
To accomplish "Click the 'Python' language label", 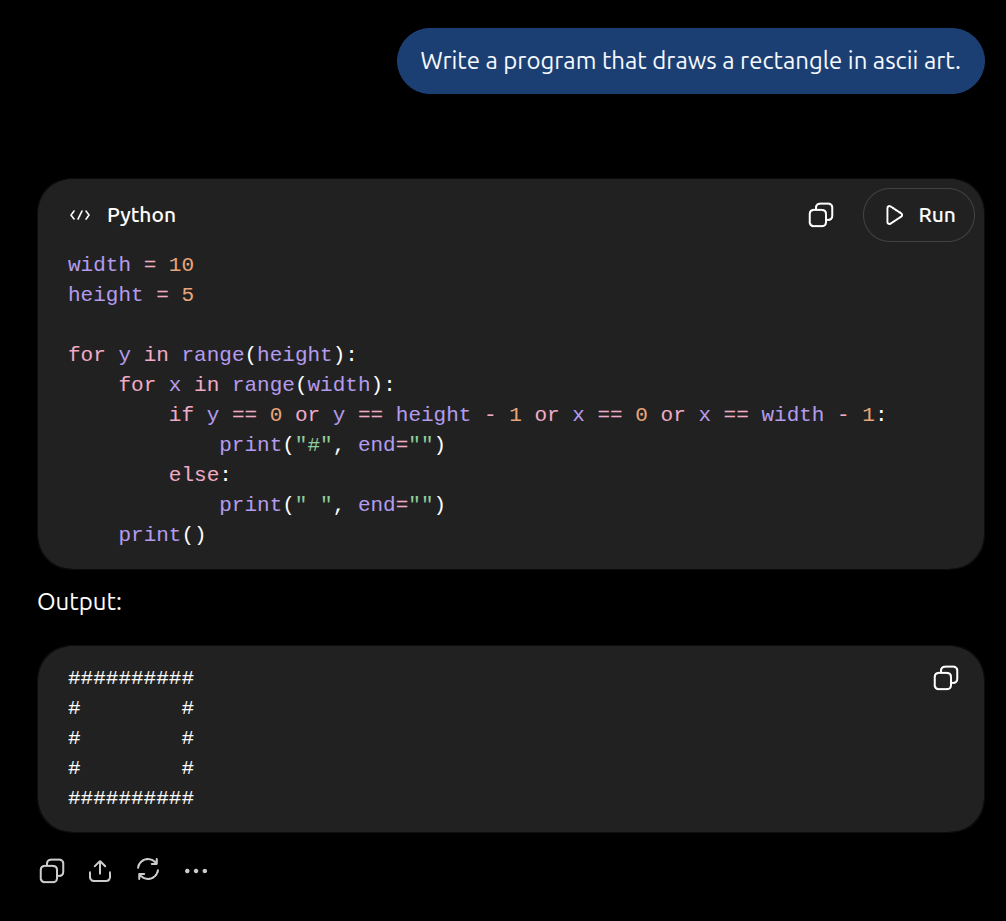I will 141,215.
